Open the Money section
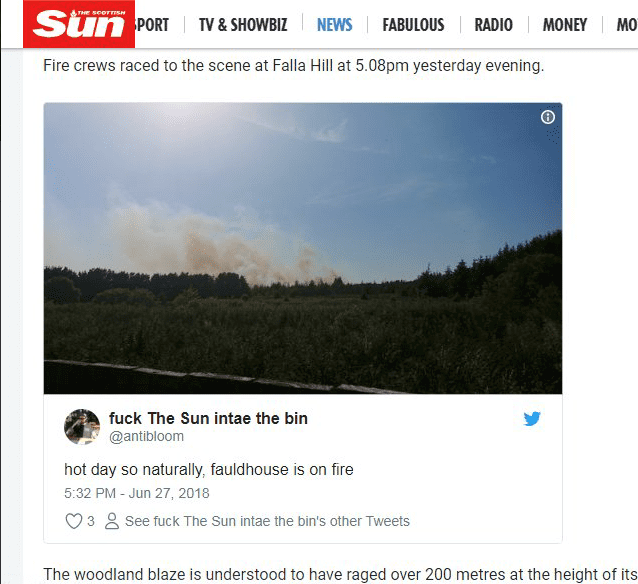 (565, 25)
